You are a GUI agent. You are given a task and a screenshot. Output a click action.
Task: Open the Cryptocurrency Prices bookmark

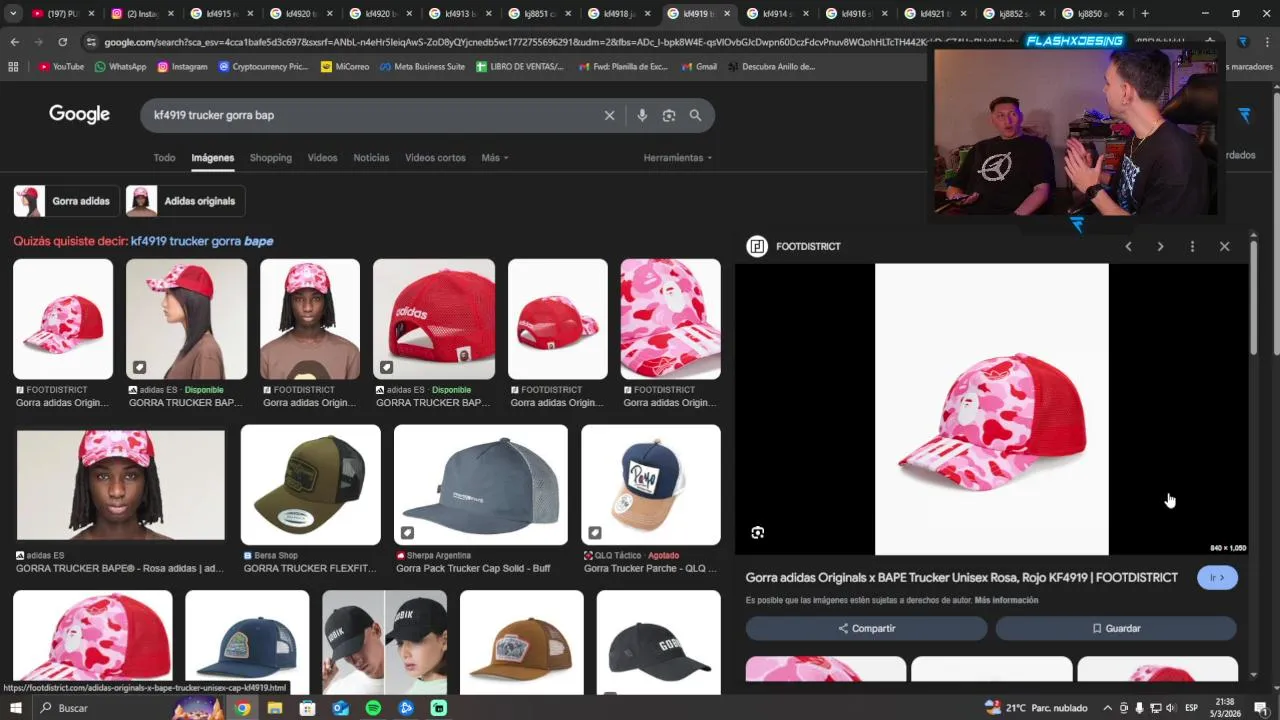(262, 66)
